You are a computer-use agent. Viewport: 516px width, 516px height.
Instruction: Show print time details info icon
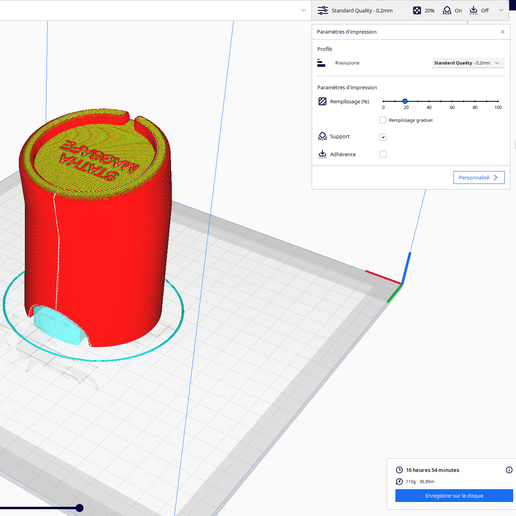509,470
